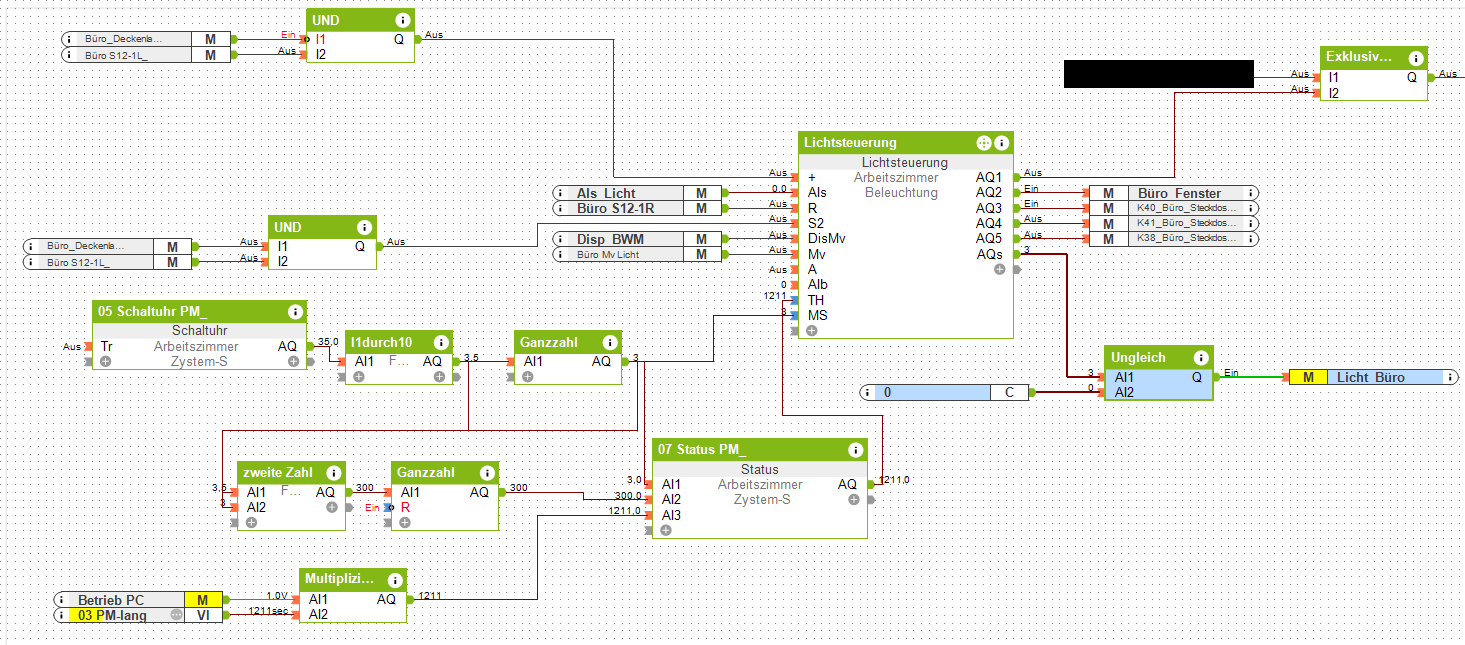This screenshot has height=645, width=1465.
Task: Click info icon of 03 PM-lang input
Action: pos(62,615)
